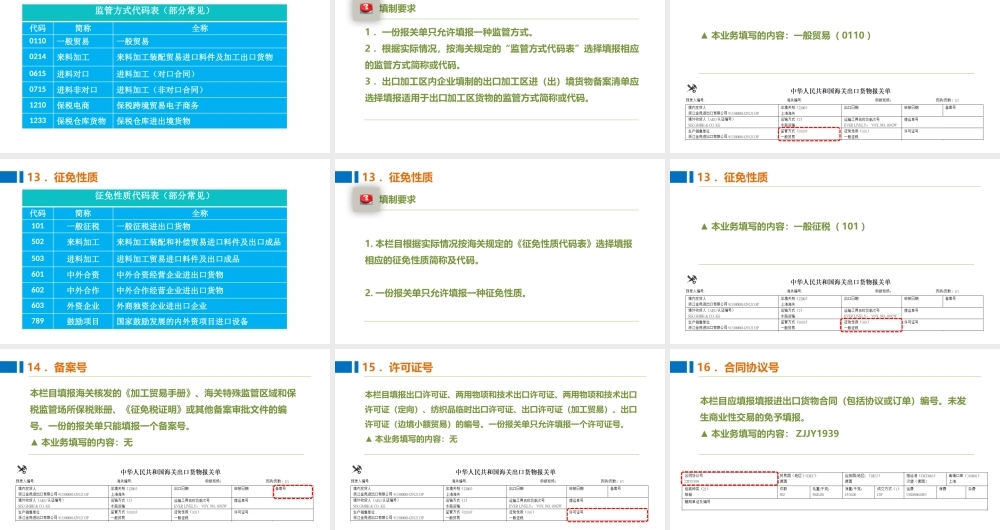Click the 进料加工（对口合同）cell

(x=200, y=73)
